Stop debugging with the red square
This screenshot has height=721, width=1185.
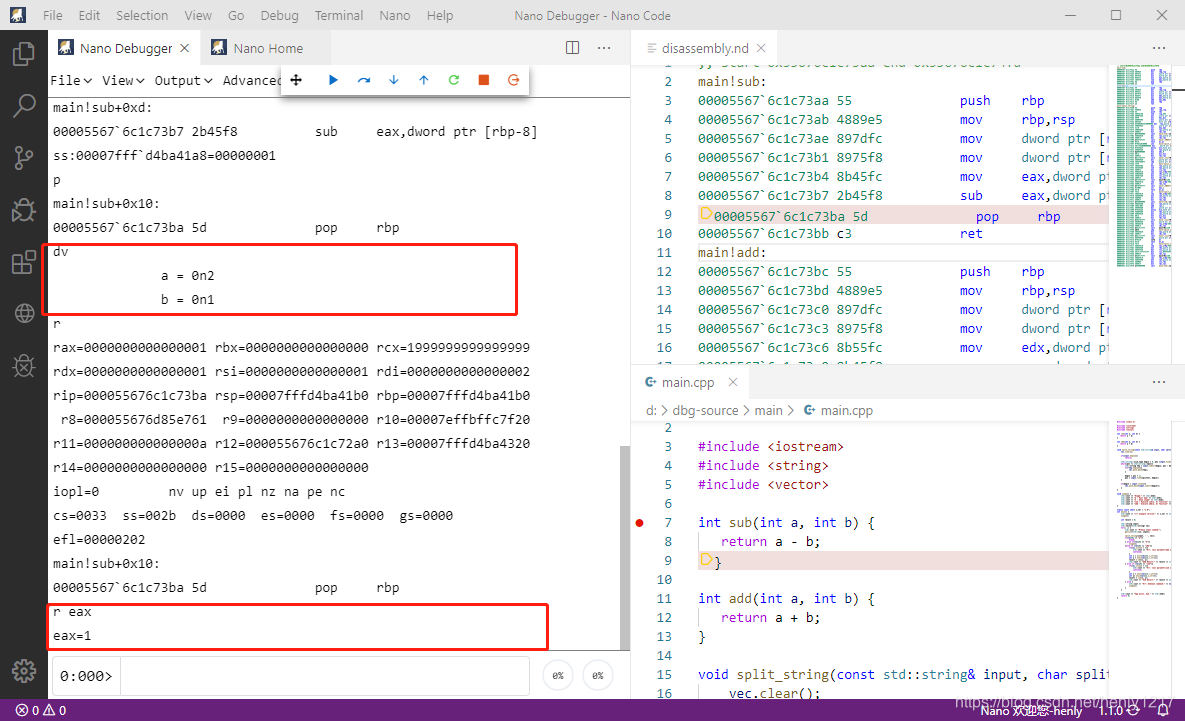click(x=484, y=80)
